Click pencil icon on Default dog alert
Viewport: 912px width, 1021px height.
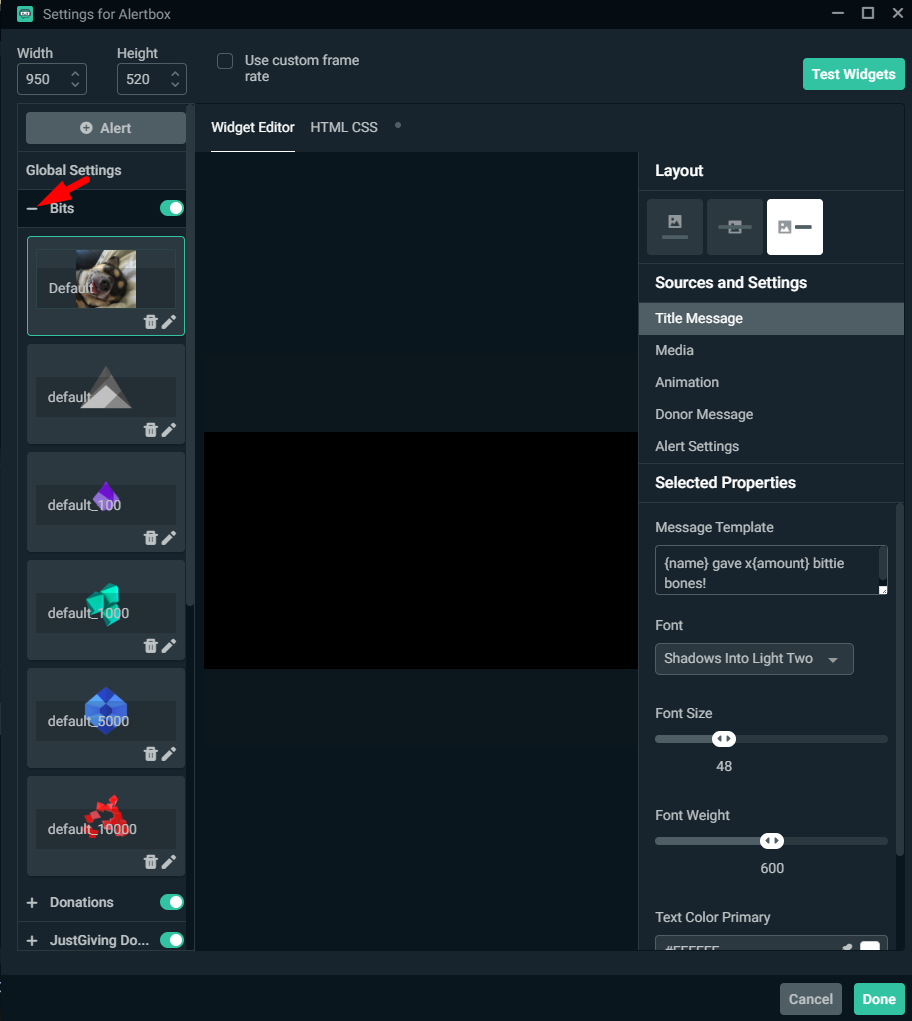(169, 322)
